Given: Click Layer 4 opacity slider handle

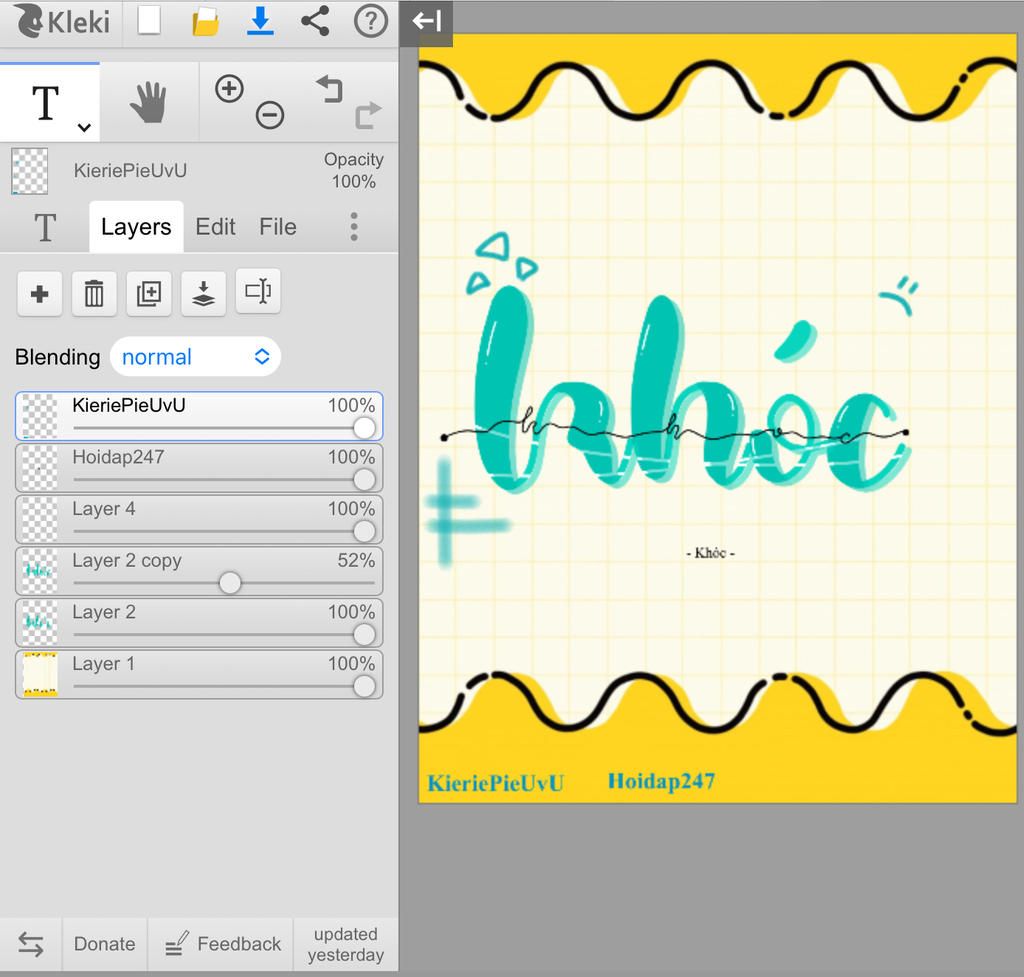Looking at the screenshot, I should point(364,531).
